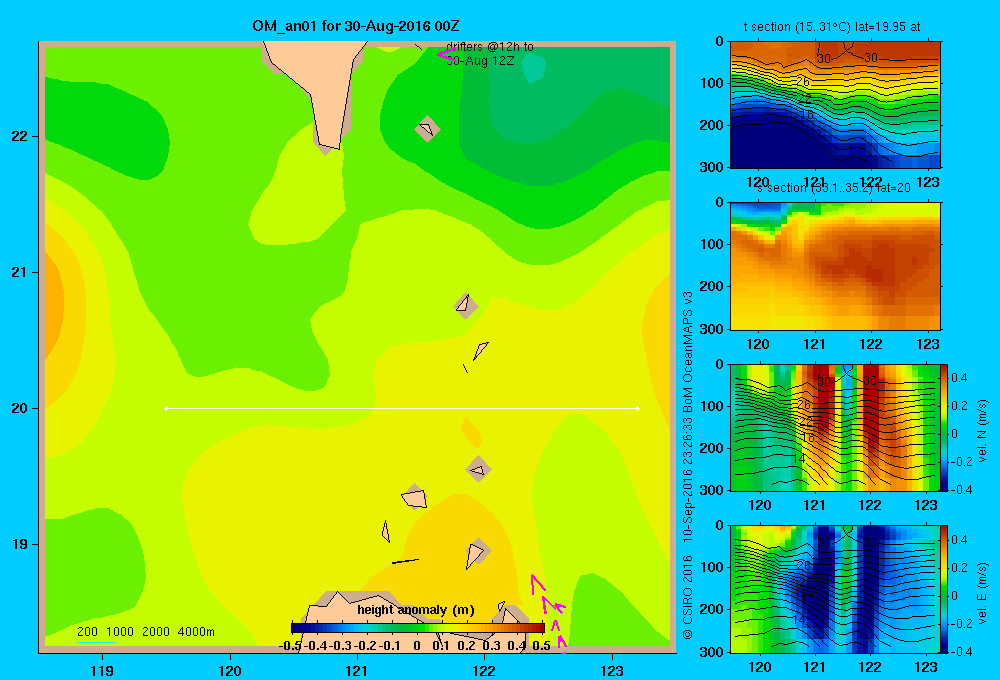Click longitude tick label 120 below main map

[x=230, y=670]
